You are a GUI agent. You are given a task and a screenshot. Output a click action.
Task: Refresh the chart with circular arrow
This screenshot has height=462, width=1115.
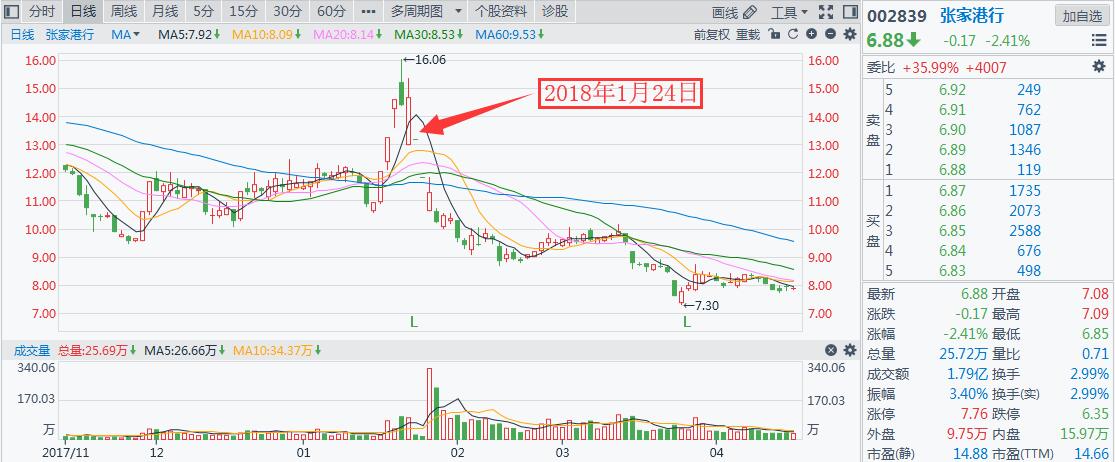coord(793,34)
